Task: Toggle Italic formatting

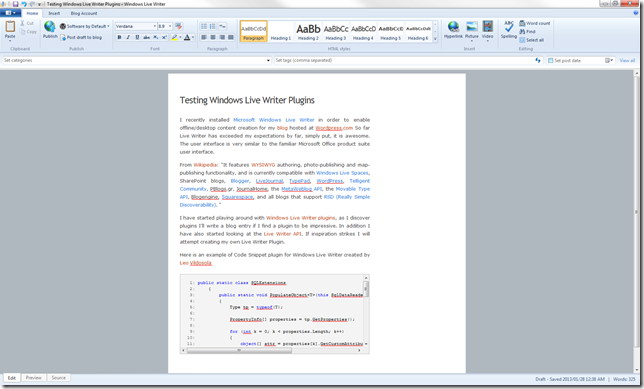Action: (128, 37)
